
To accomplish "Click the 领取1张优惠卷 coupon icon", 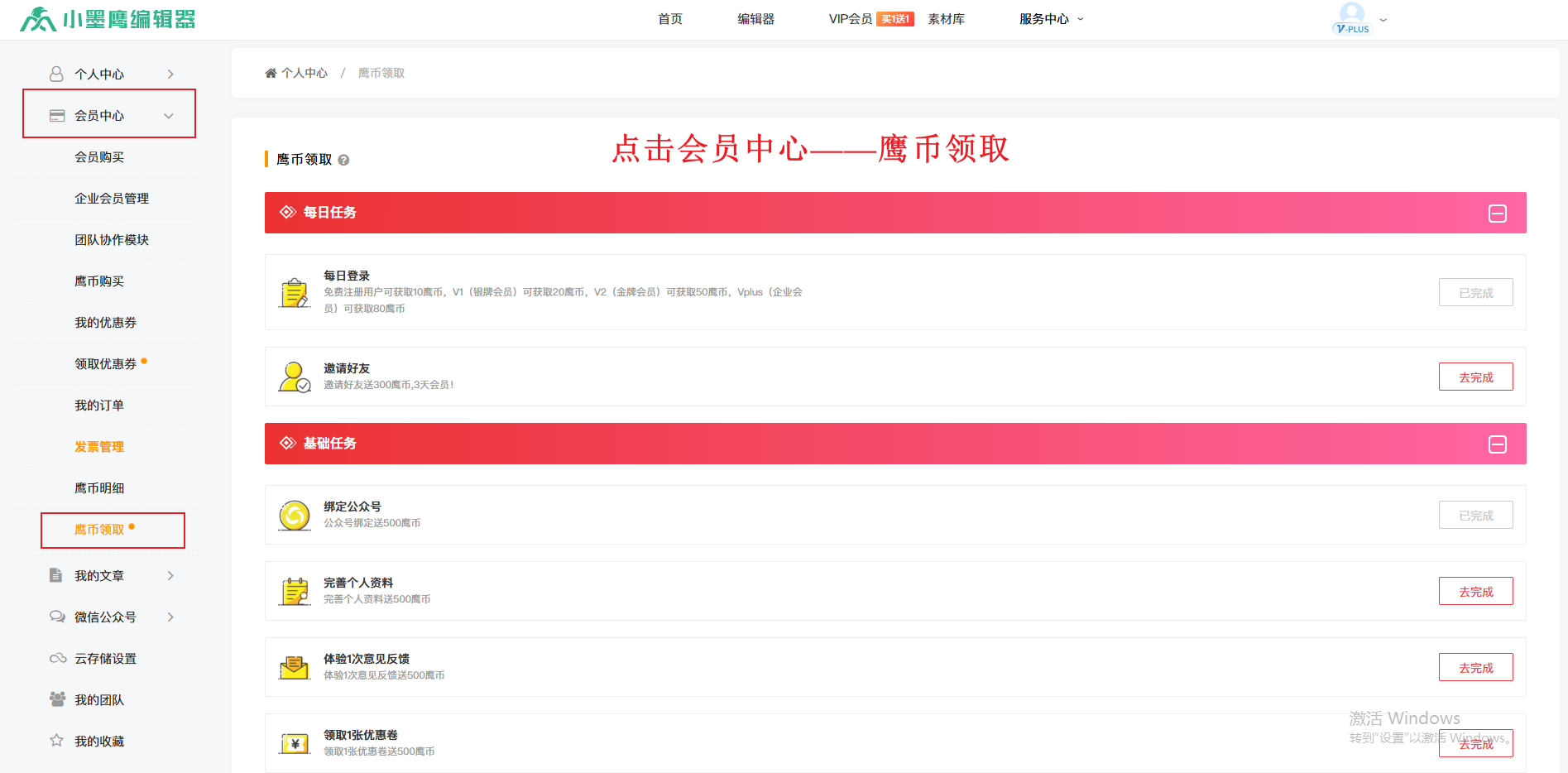I will 295,743.
